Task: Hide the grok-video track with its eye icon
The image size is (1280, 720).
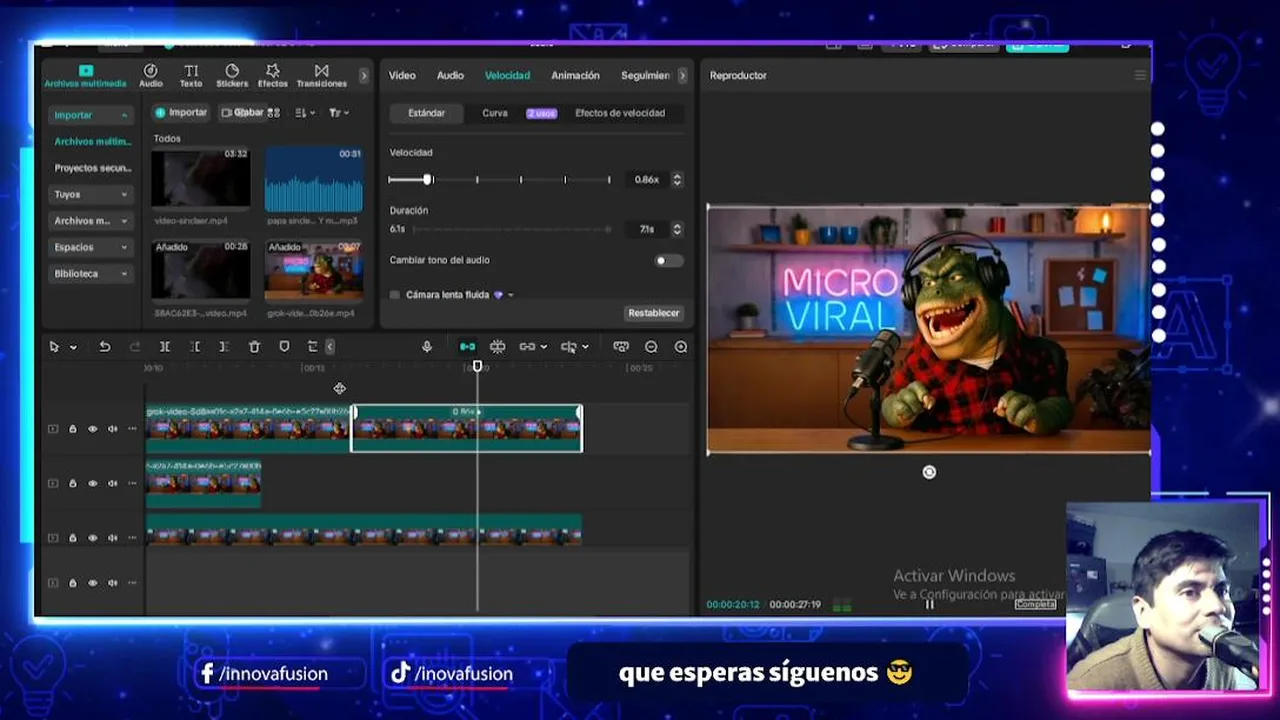Action: tap(93, 429)
